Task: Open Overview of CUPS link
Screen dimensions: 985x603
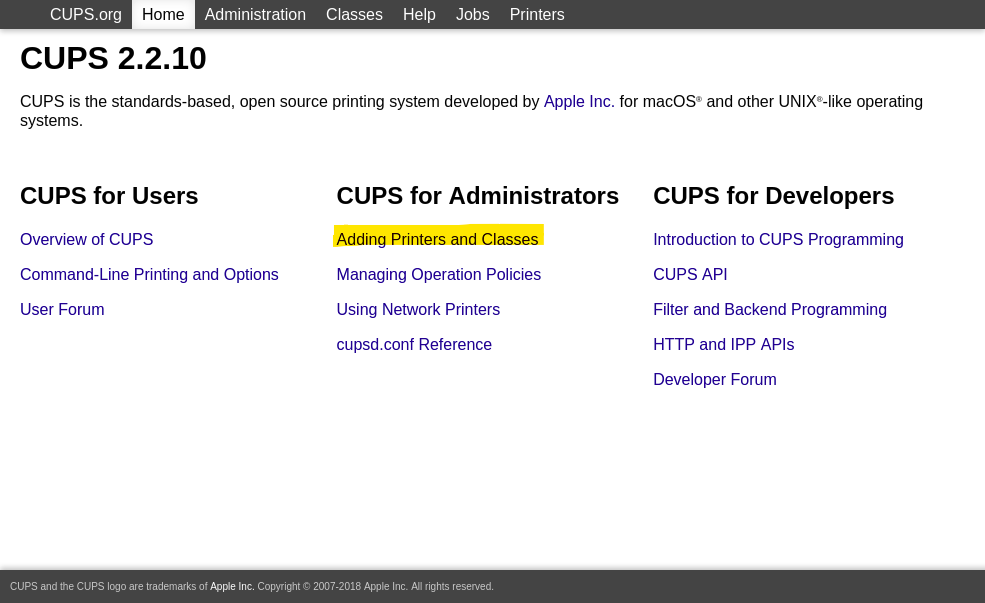Action: pyautogui.click(x=86, y=240)
